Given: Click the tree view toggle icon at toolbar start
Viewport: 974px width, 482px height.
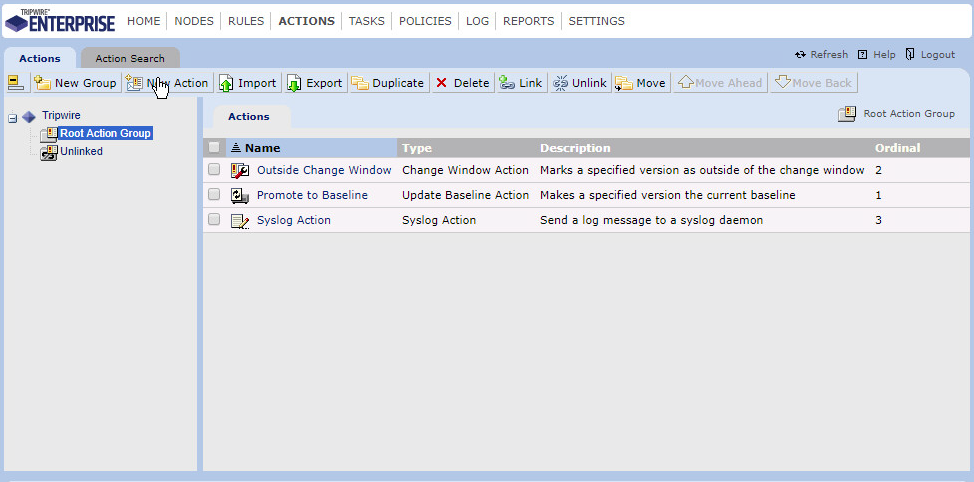Looking at the screenshot, I should point(15,83).
